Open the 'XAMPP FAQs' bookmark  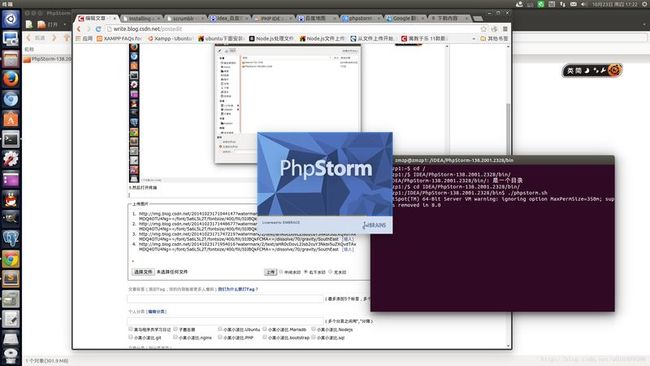tap(119, 39)
